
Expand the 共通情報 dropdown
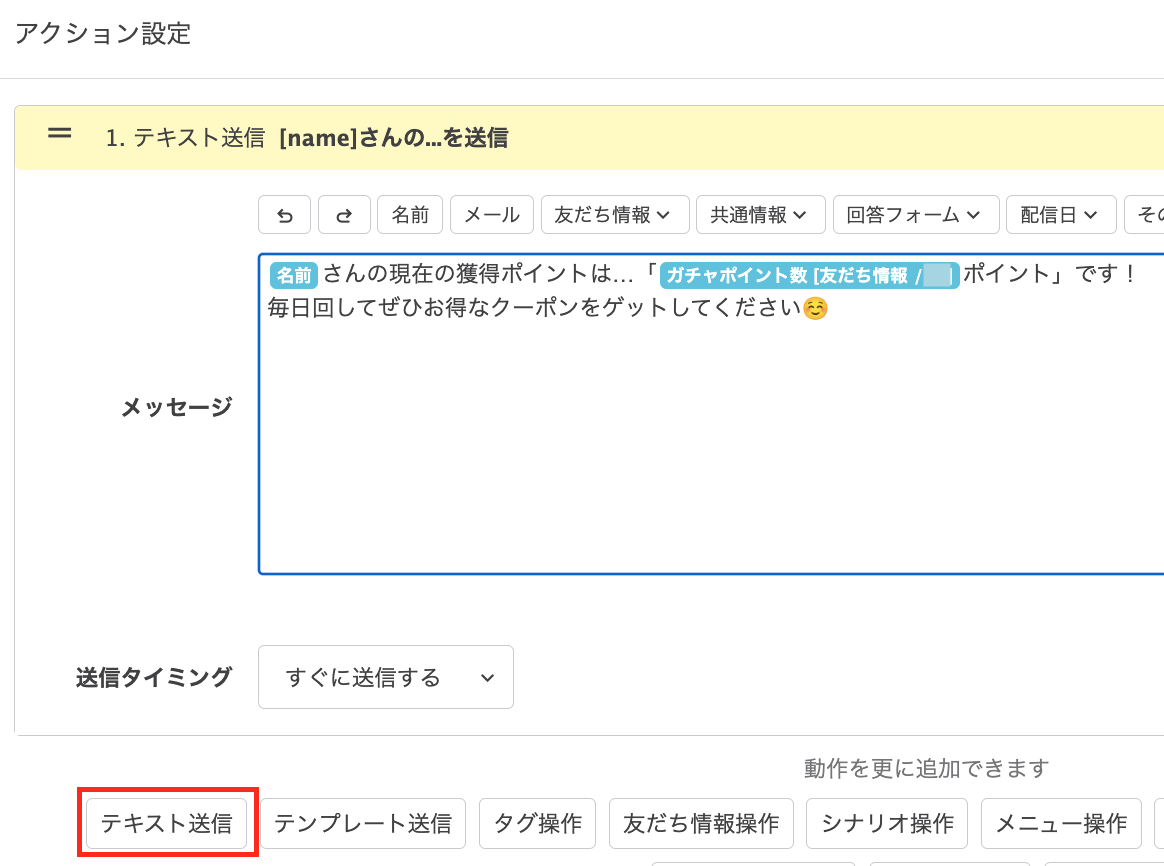tap(760, 214)
